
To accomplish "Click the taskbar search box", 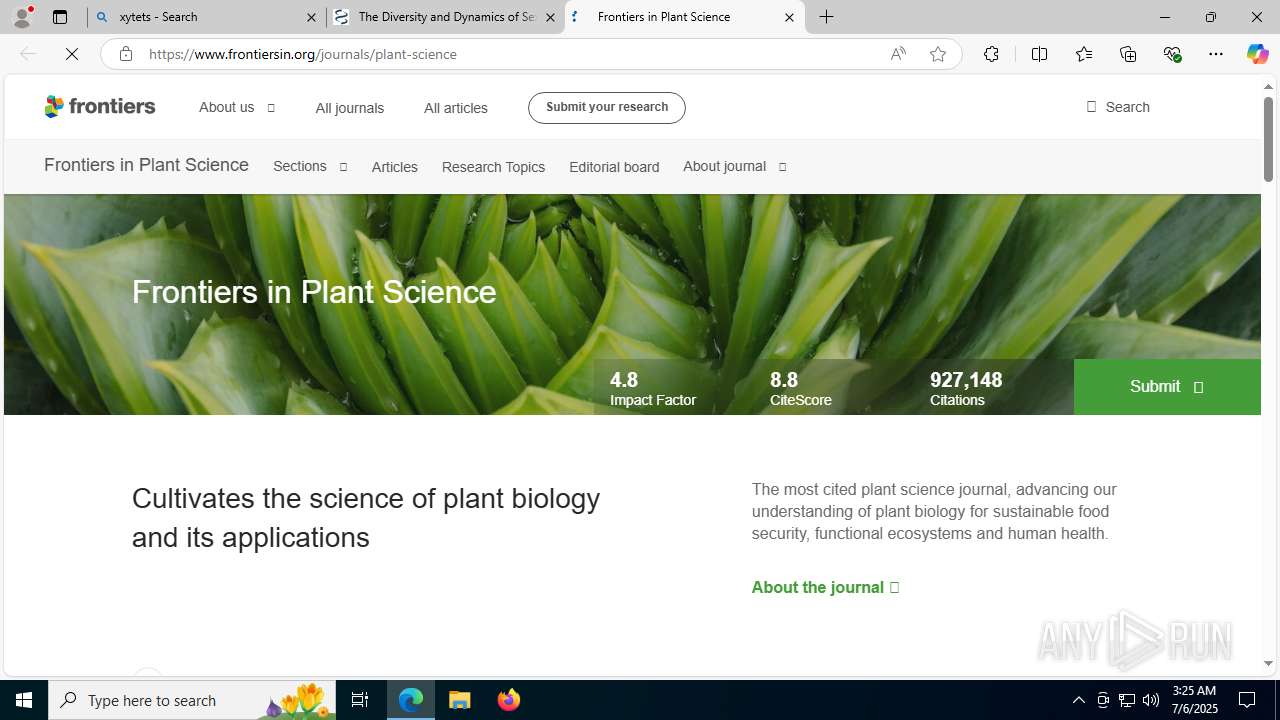I will tap(192, 700).
